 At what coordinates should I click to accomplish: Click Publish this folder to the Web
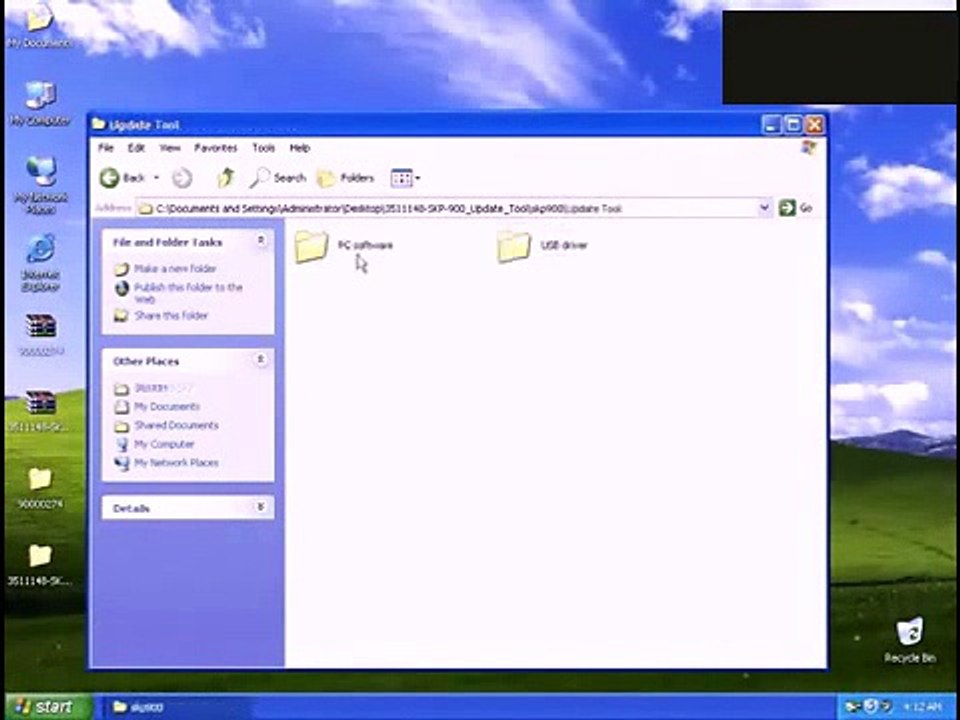click(188, 293)
